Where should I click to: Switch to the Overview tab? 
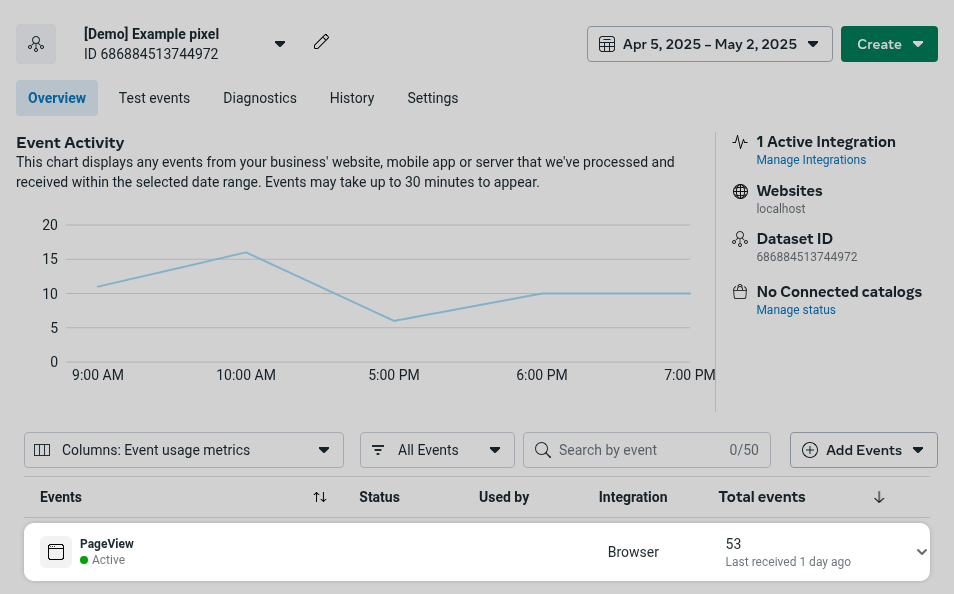coord(57,98)
